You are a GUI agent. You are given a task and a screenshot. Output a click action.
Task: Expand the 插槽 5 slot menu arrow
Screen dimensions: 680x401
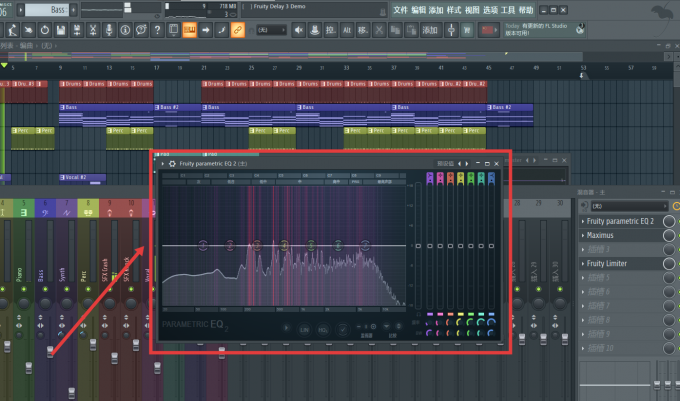(583, 278)
